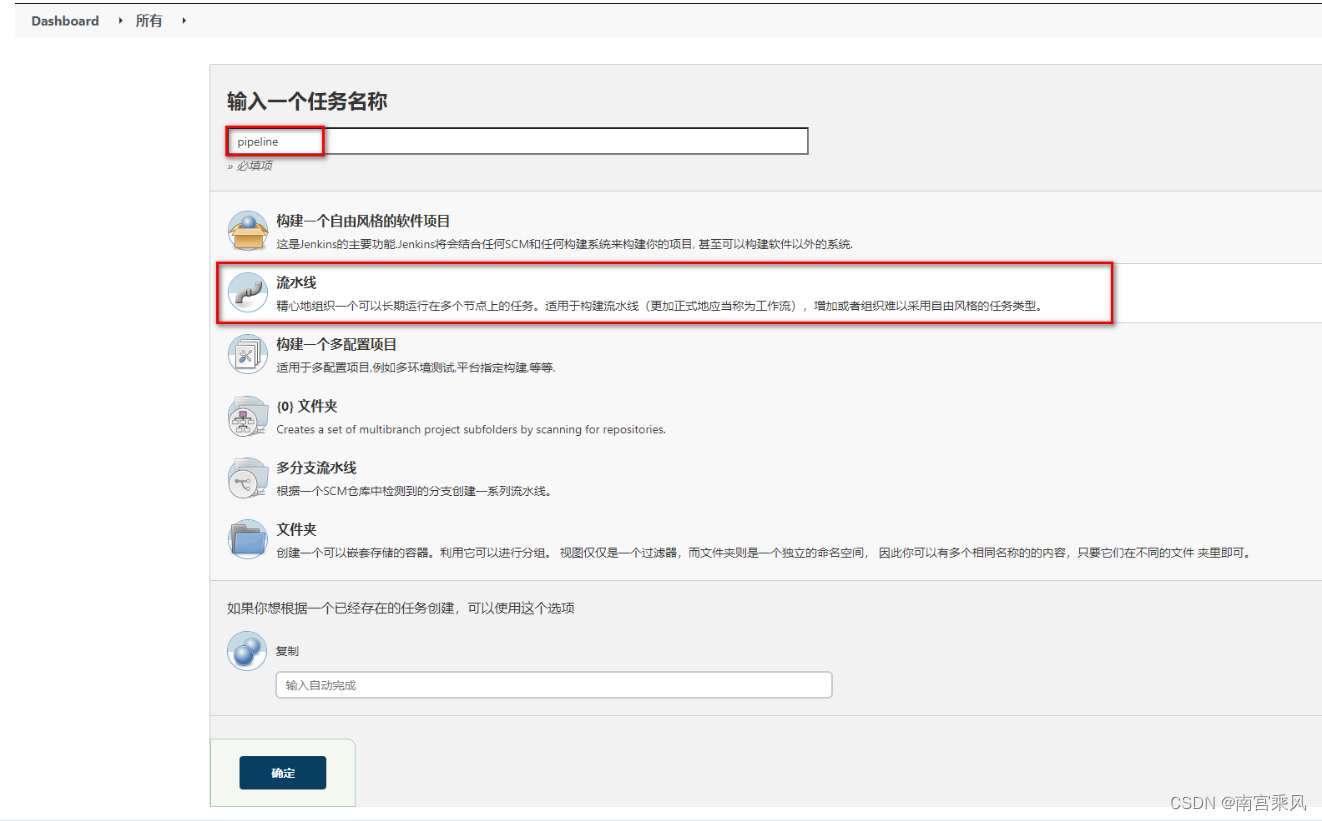Click the 构建一个多配置项目 icon
This screenshot has width=1322, height=821.
(x=247, y=354)
